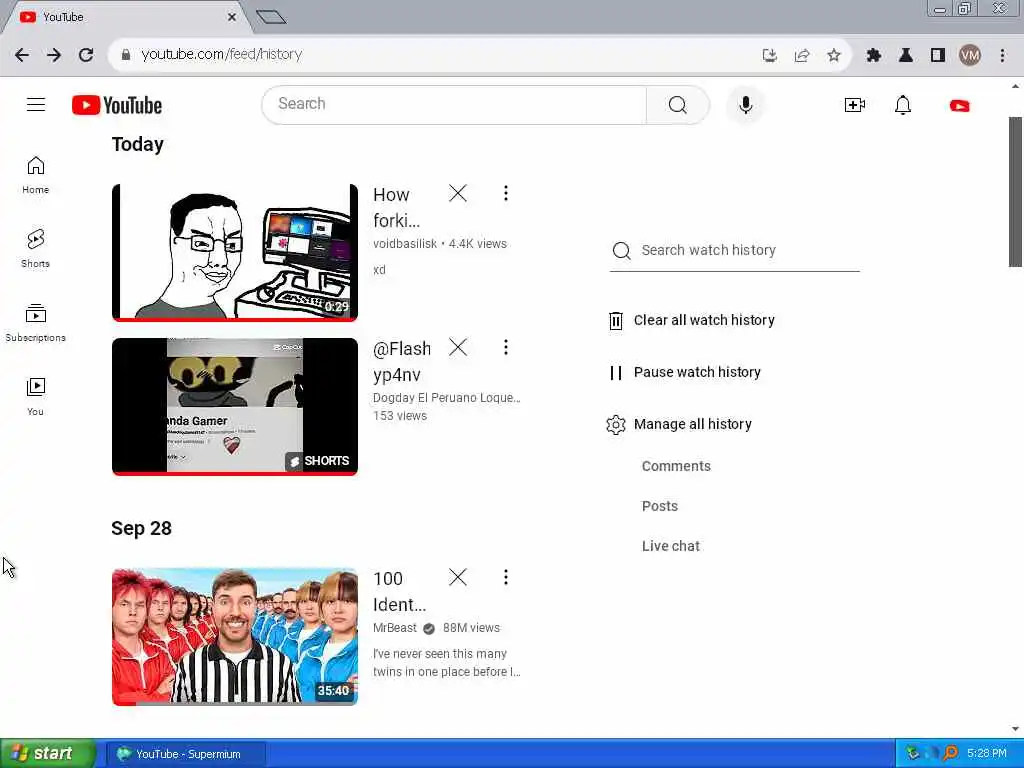This screenshot has height=768, width=1024.
Task: Remove '@Flash yp4nv' short from history
Action: [458, 347]
